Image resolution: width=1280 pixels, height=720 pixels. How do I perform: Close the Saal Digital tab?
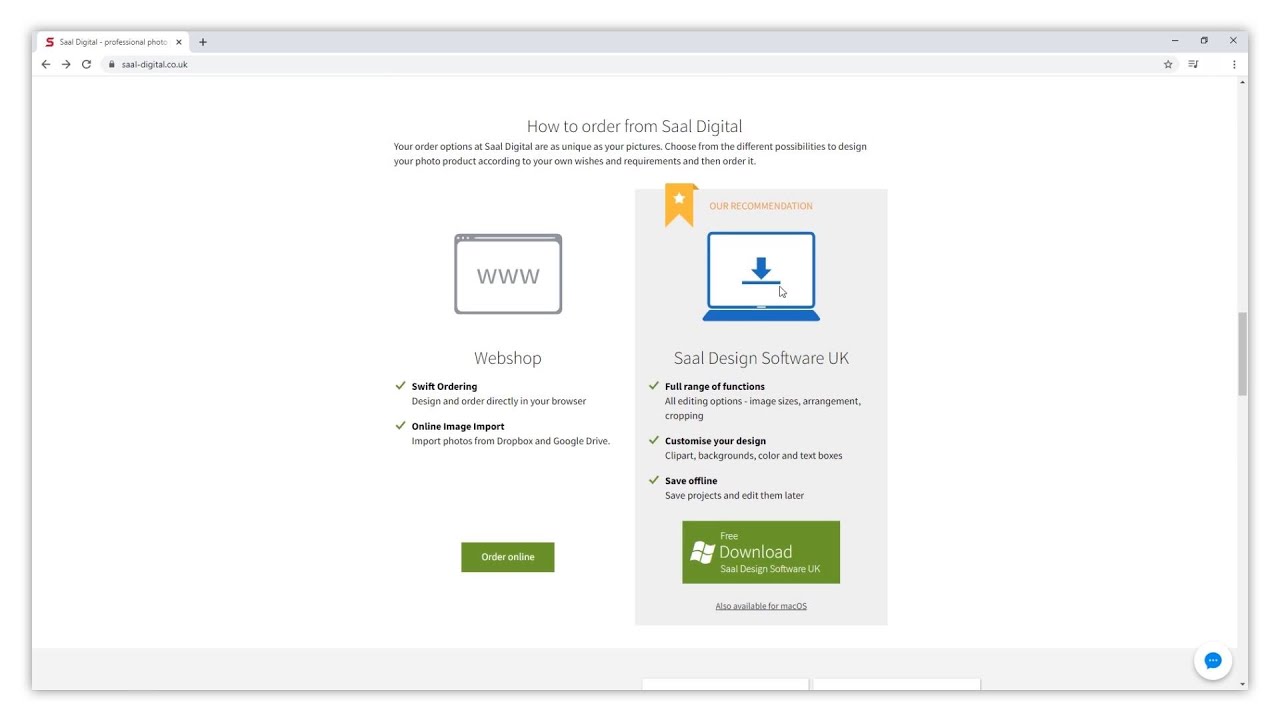tap(179, 42)
